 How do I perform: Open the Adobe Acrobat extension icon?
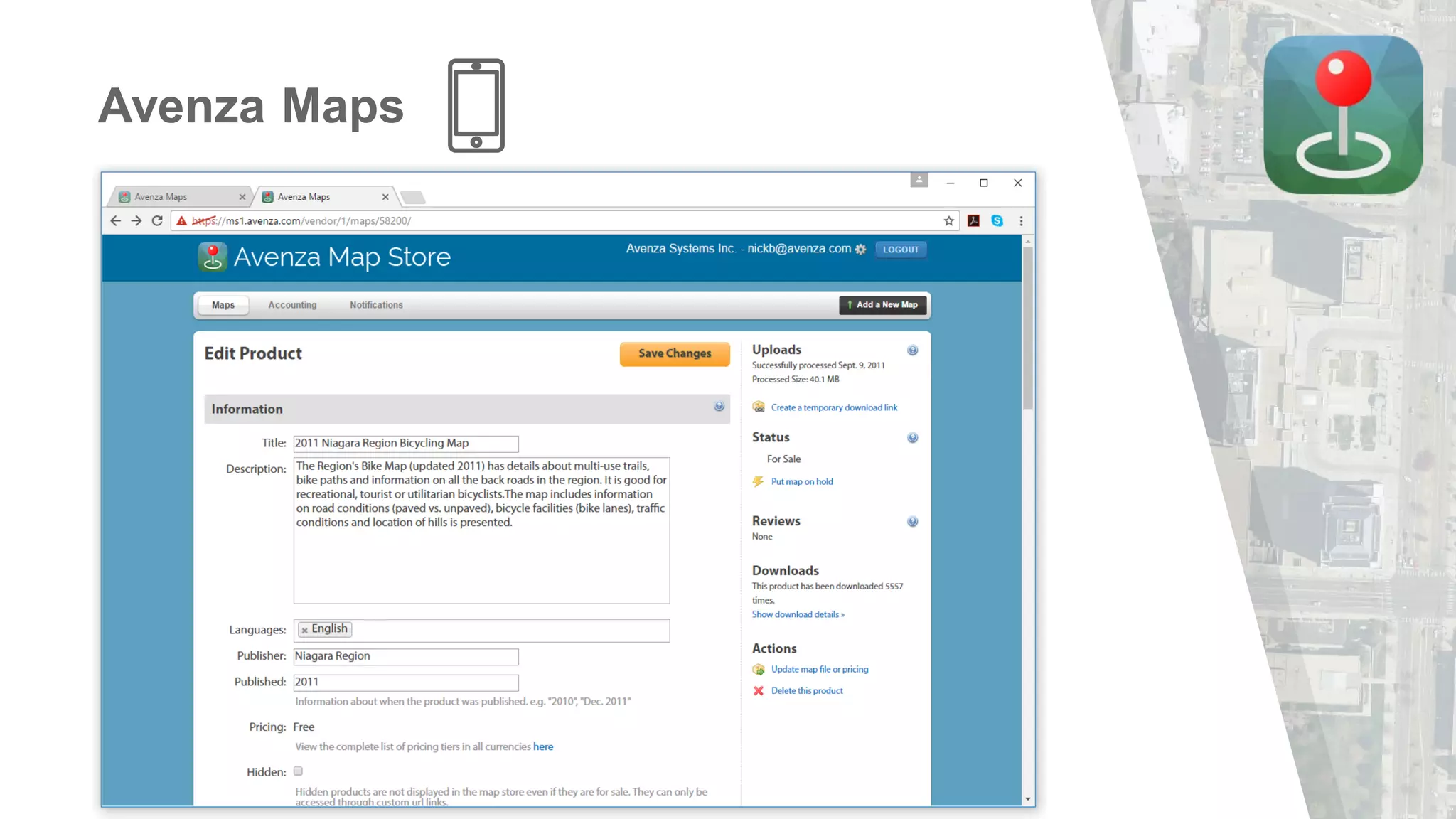coord(973,221)
